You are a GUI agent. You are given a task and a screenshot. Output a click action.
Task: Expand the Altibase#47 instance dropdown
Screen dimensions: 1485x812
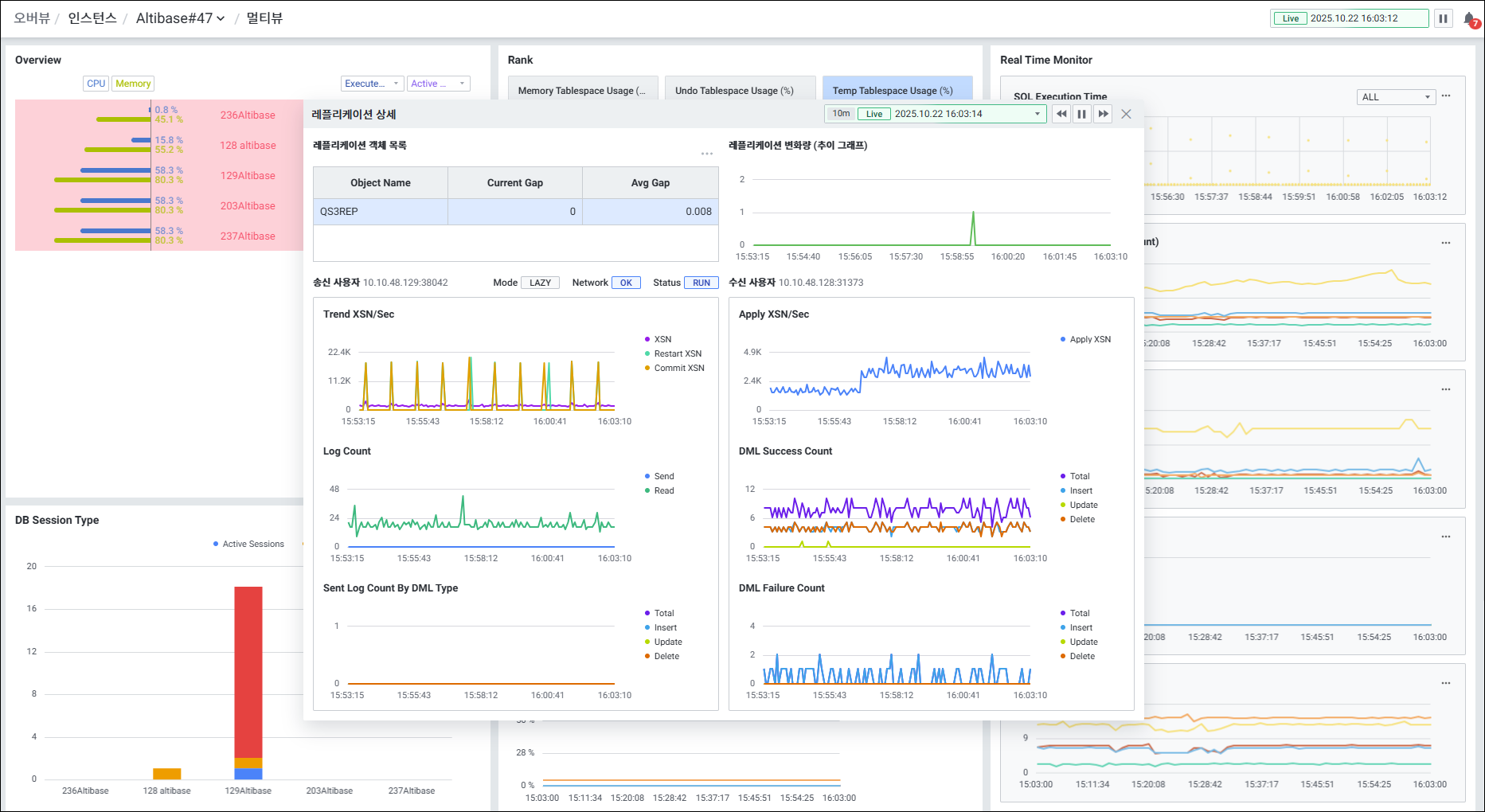click(180, 18)
